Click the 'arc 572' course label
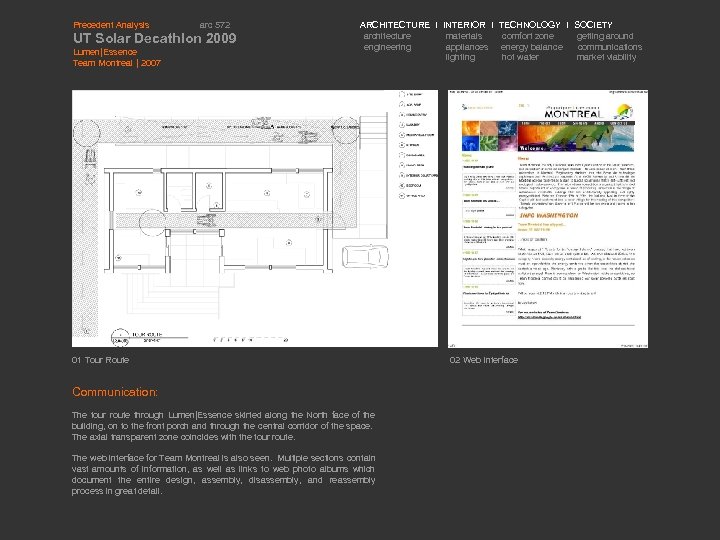 (x=214, y=25)
